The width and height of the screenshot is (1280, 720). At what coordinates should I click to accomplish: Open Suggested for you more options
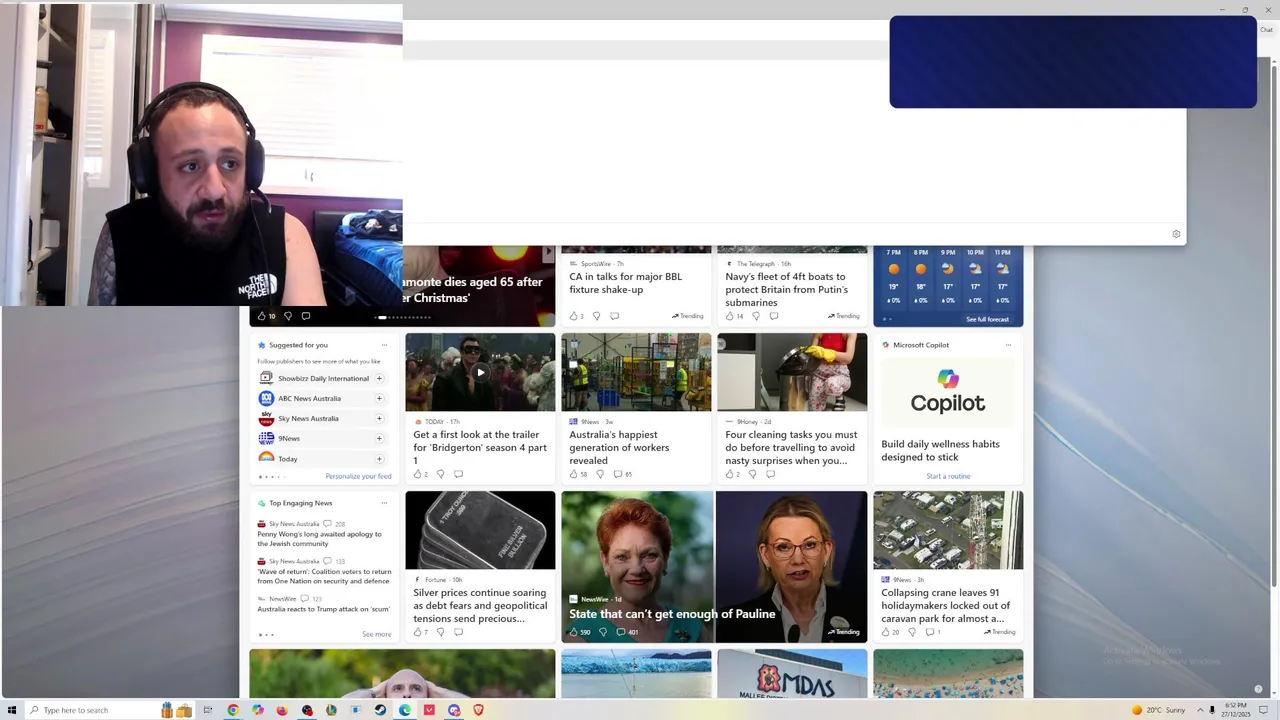384,345
